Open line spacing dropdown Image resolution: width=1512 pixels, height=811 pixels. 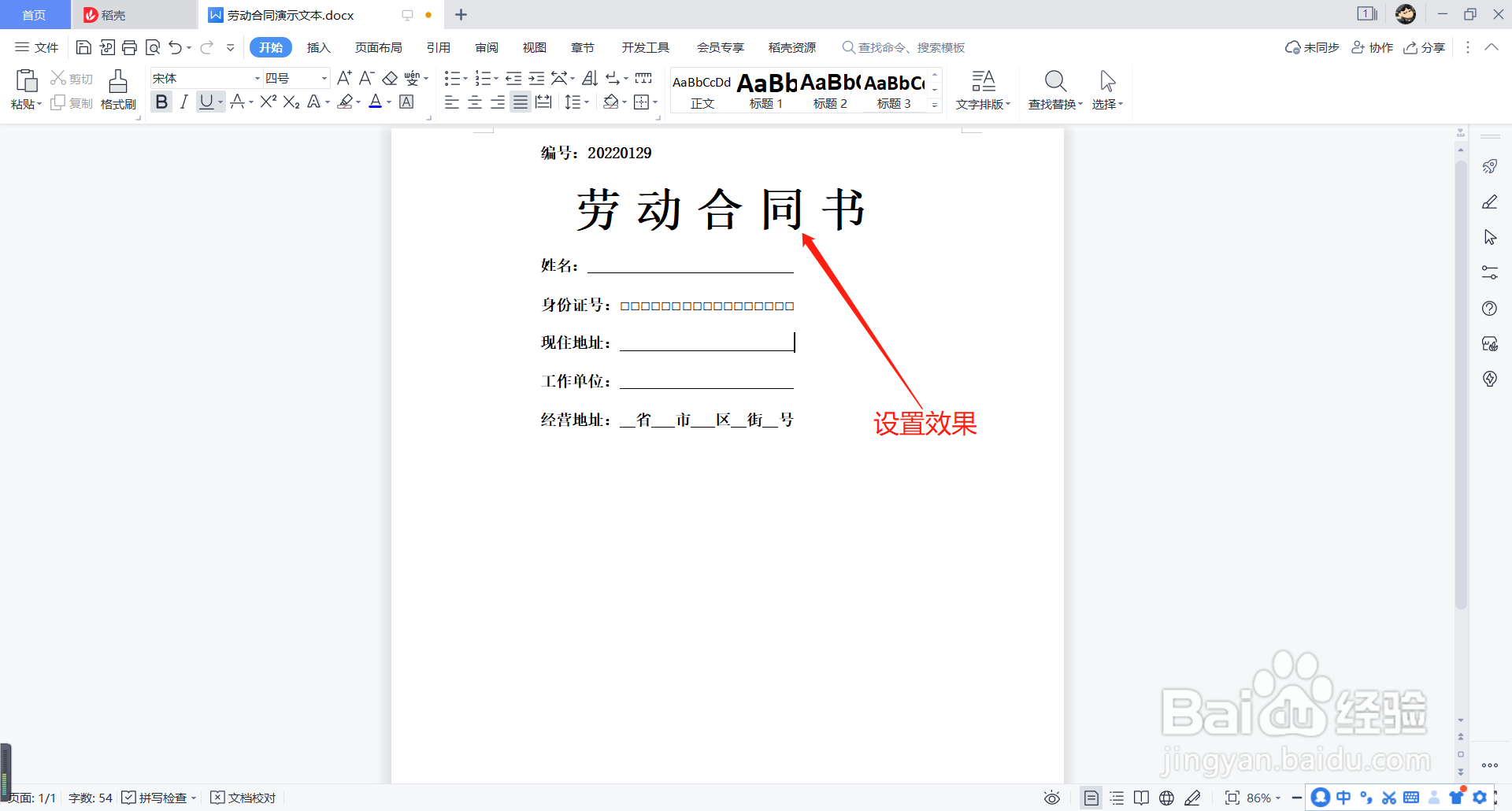coord(577,102)
